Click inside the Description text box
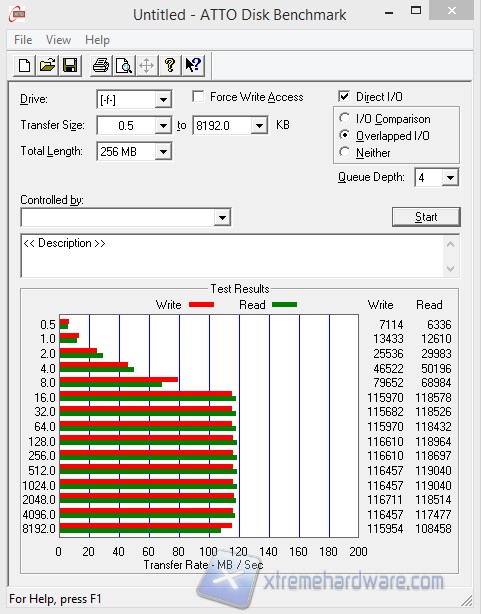Viewport: 481px width, 614px height. coord(233,256)
